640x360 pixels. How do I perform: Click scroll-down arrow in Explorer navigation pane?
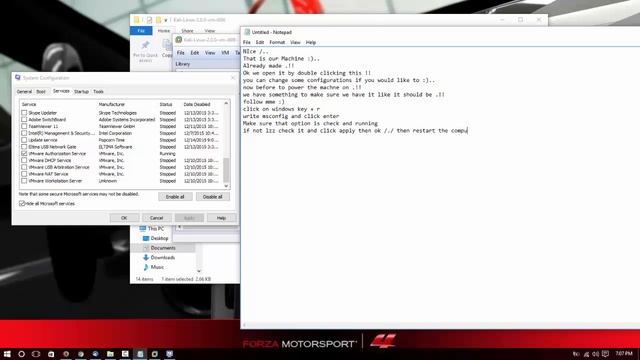click(199, 271)
